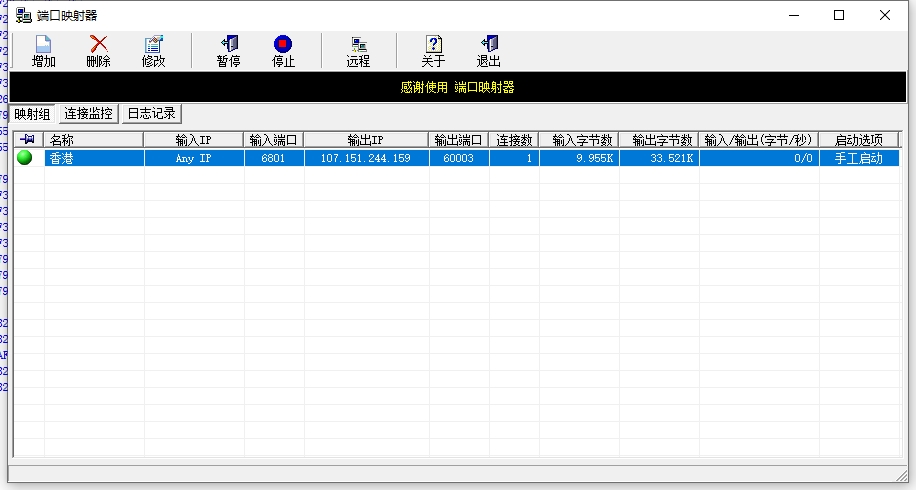Select the 香港 mapping row
Image resolution: width=916 pixels, height=490 pixels.
click(93, 158)
